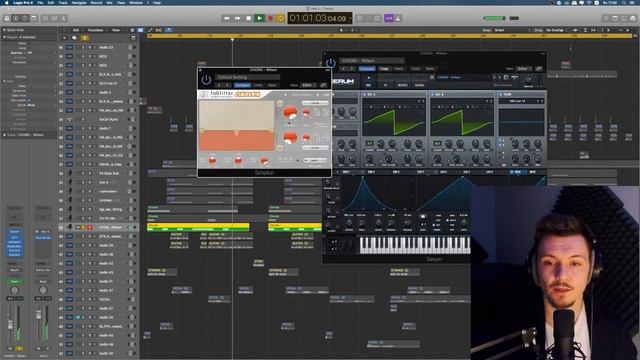Screen dimensions: 640x360
Task: Open the Serum window preset dropdown
Action: (x=371, y=60)
